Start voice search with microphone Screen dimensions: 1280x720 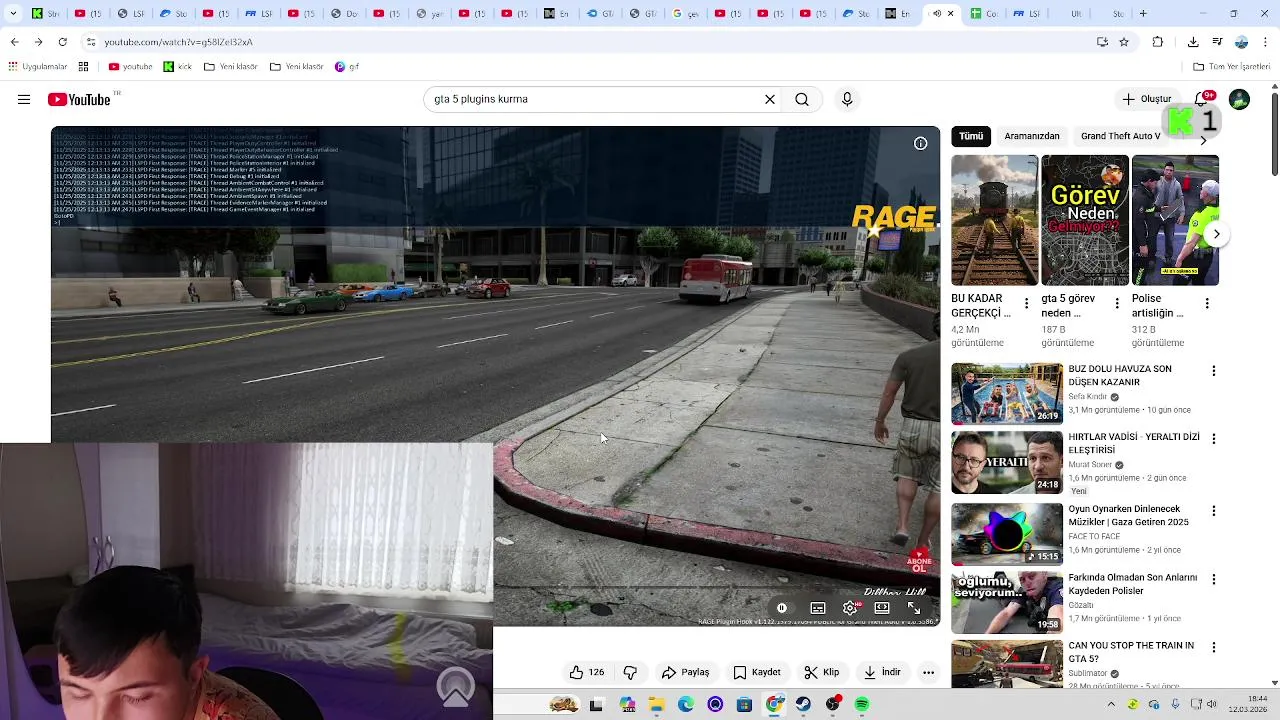click(847, 99)
